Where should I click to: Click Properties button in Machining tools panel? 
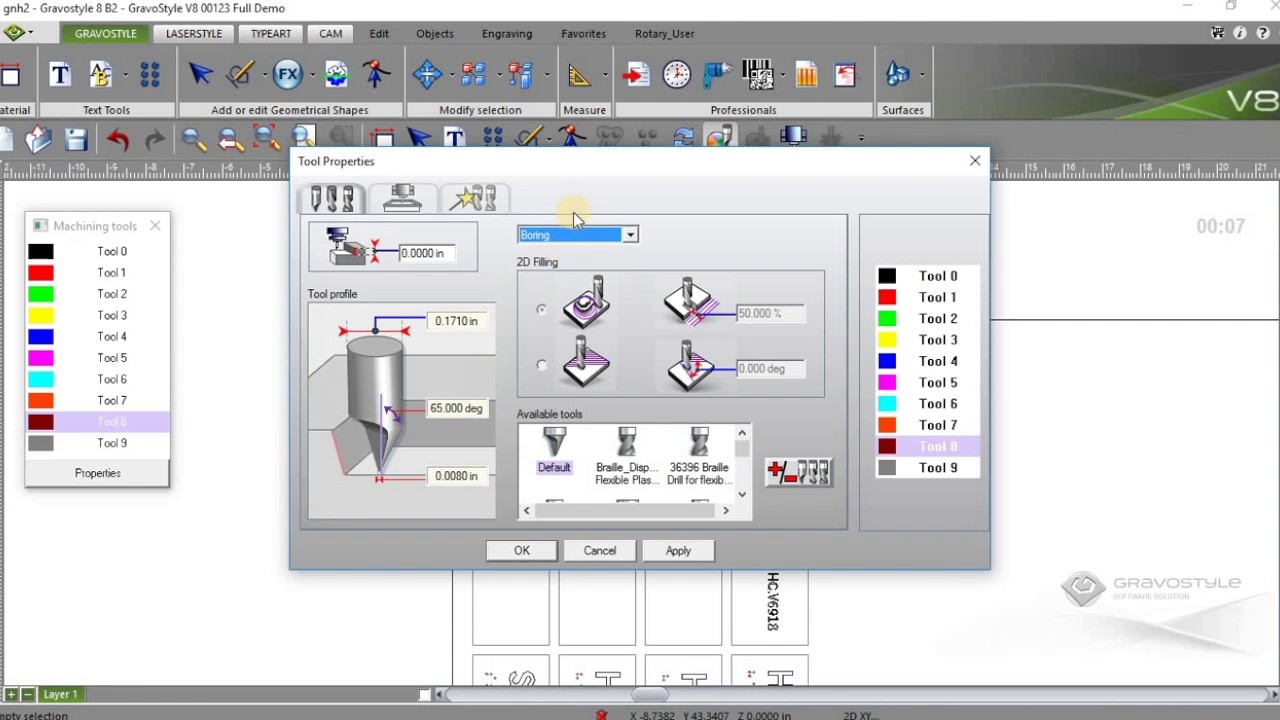[97, 473]
